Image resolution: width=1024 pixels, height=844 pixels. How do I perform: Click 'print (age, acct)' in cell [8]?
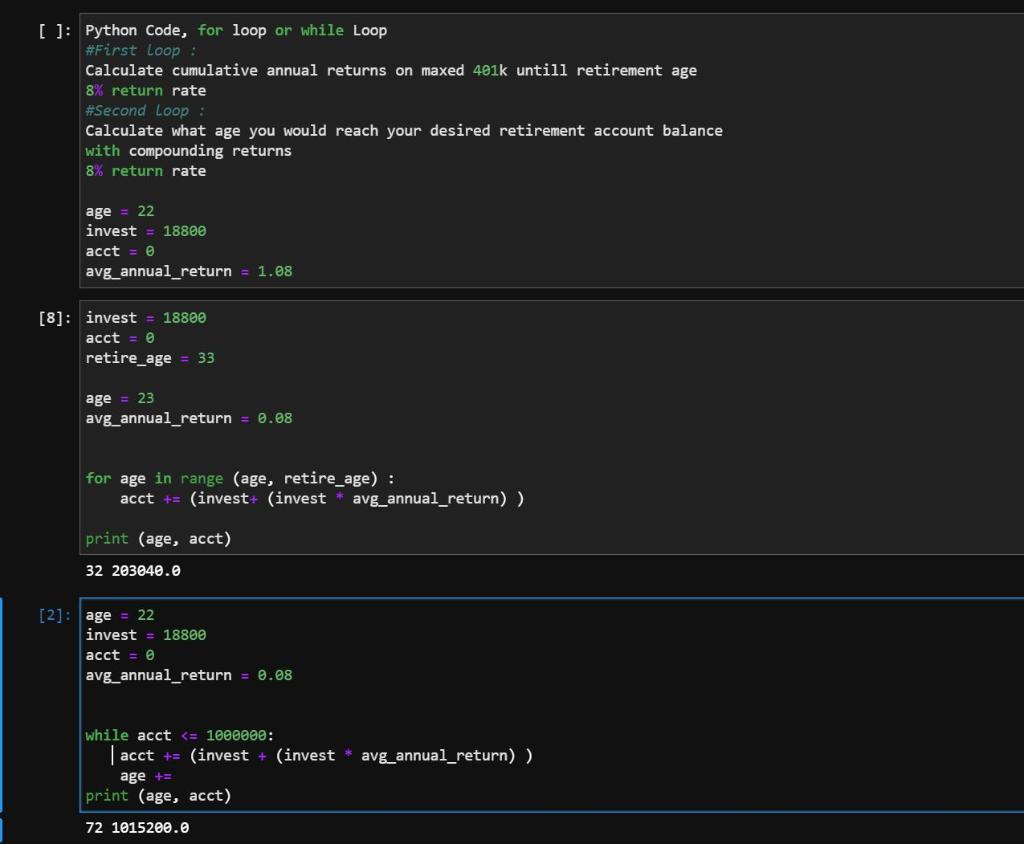click(158, 539)
